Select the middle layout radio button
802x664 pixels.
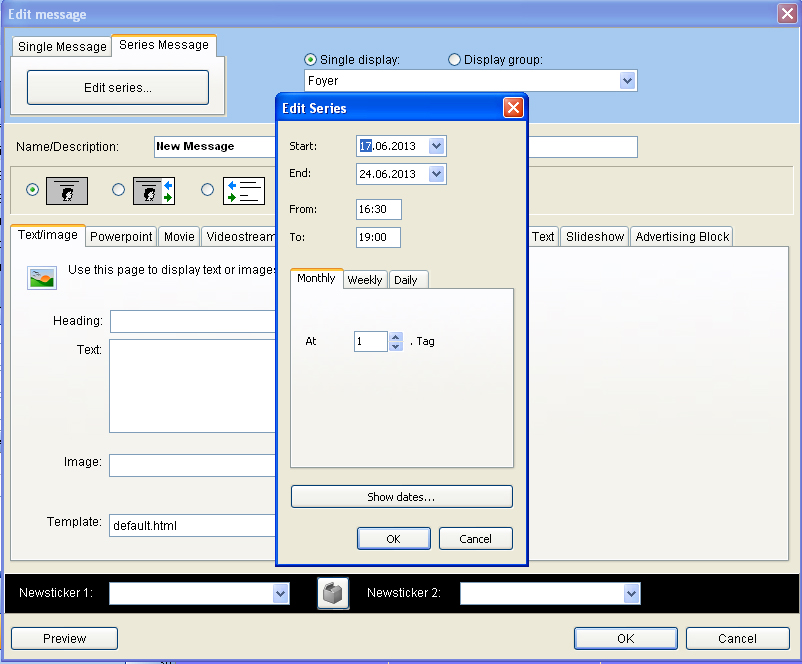pyautogui.click(x=119, y=190)
